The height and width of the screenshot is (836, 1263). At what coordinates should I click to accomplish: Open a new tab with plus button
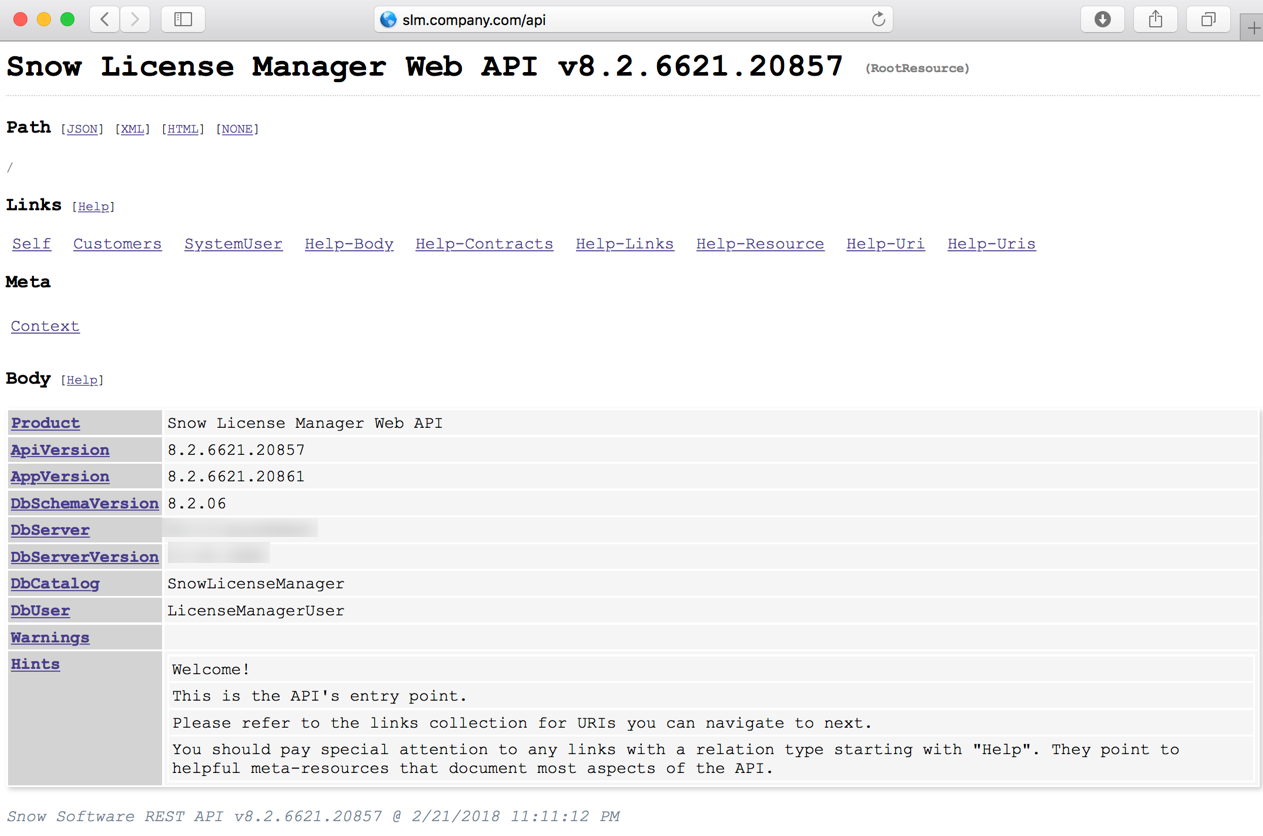coord(1252,28)
